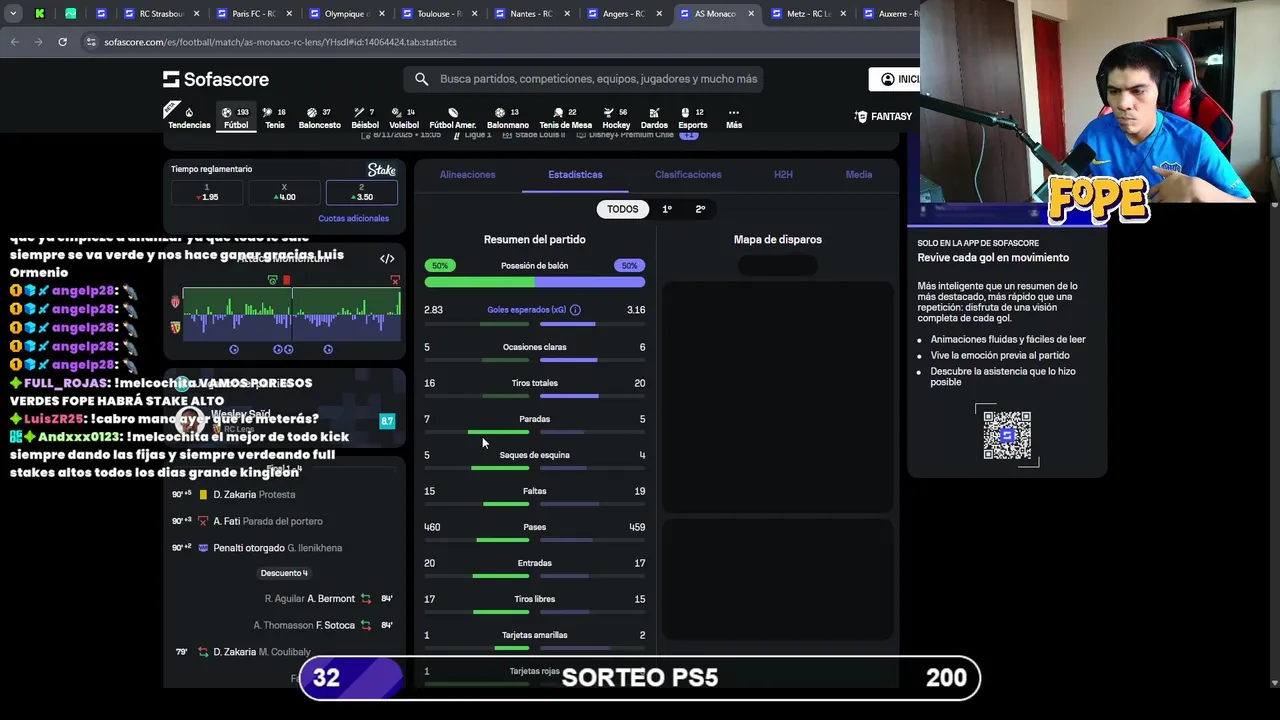1280x720 pixels.
Task: Close the AS Monaco browser tab
Action: point(750,14)
